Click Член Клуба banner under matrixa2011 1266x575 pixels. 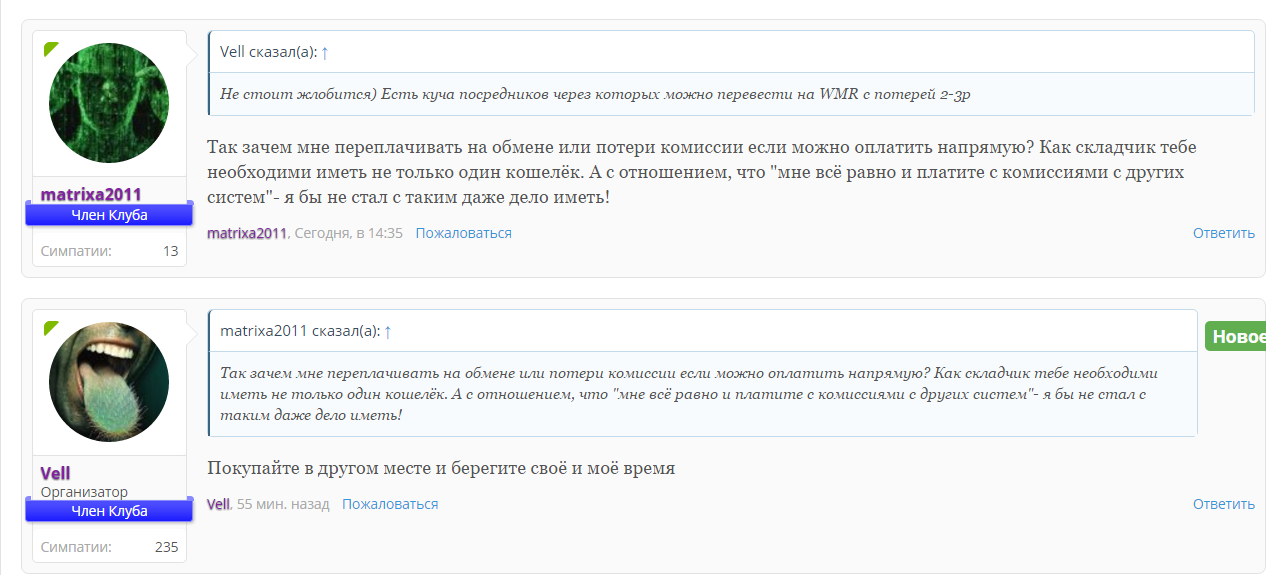click(109, 215)
